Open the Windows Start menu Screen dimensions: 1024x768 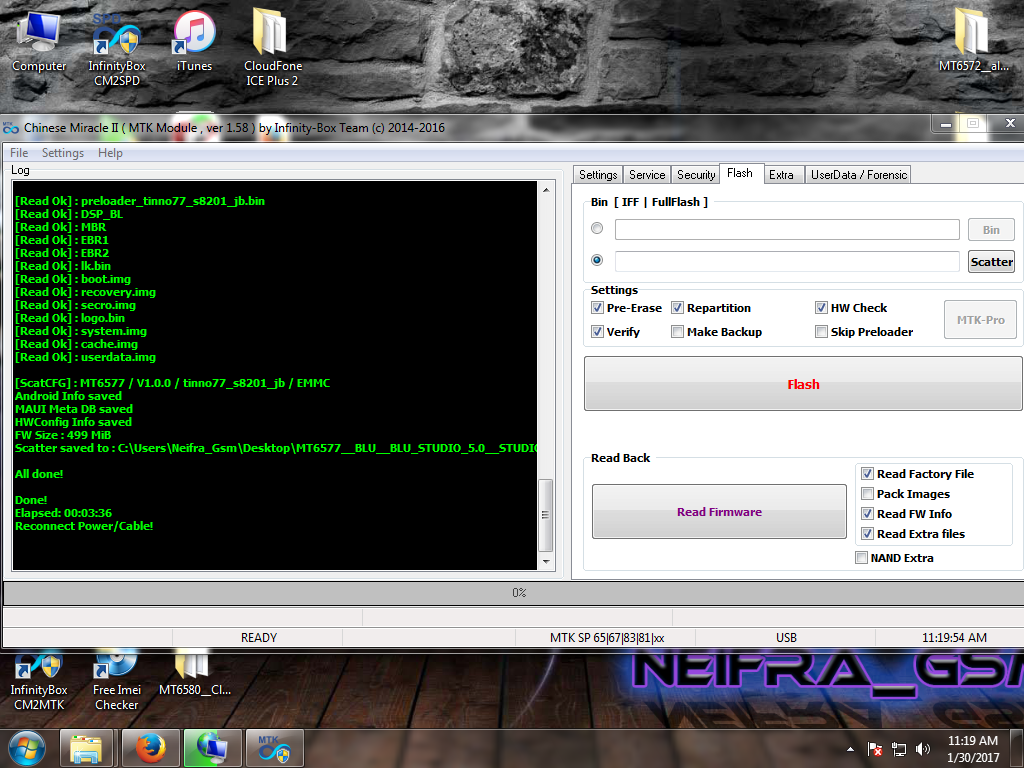[27, 748]
